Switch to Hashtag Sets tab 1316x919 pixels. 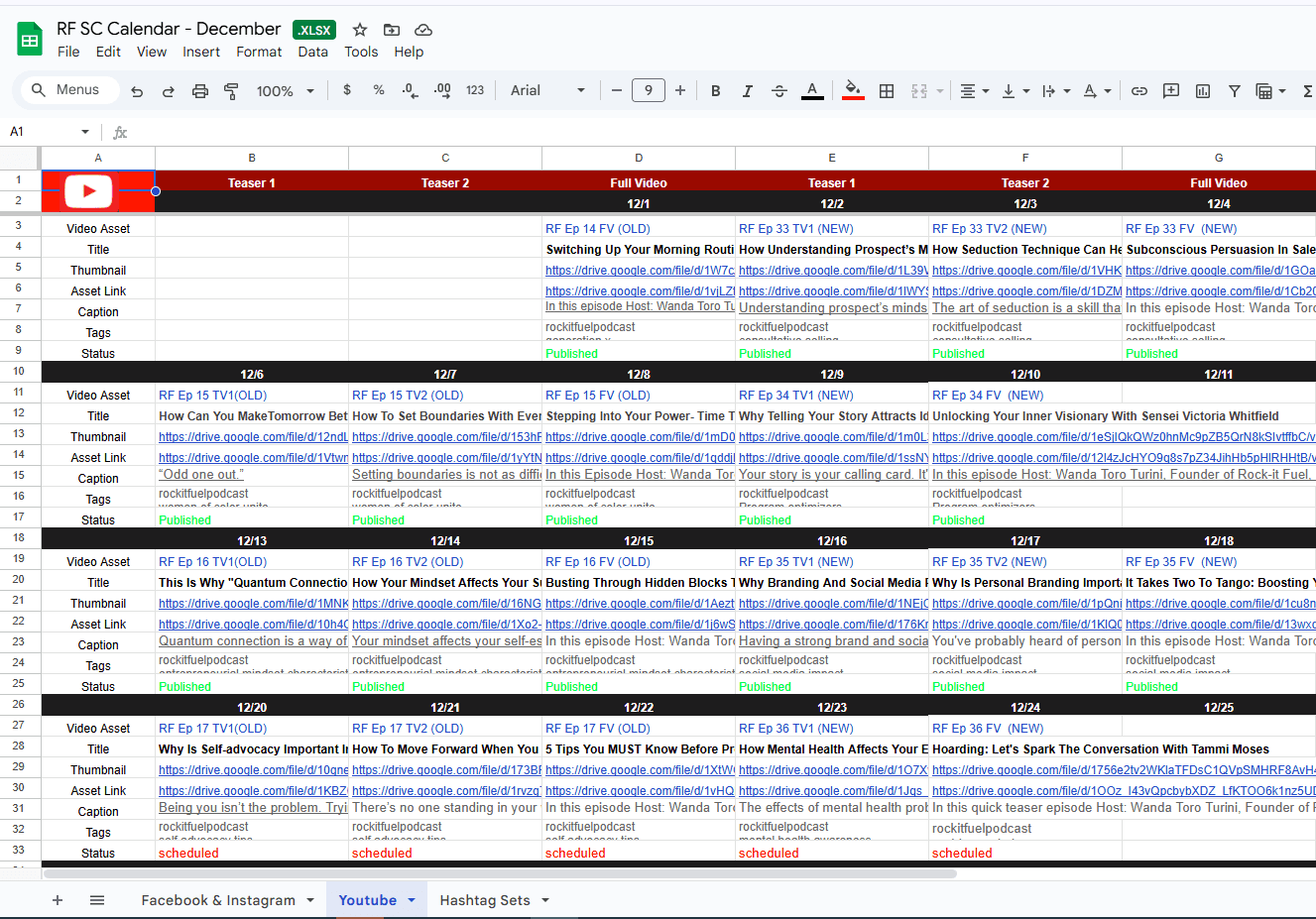485,900
